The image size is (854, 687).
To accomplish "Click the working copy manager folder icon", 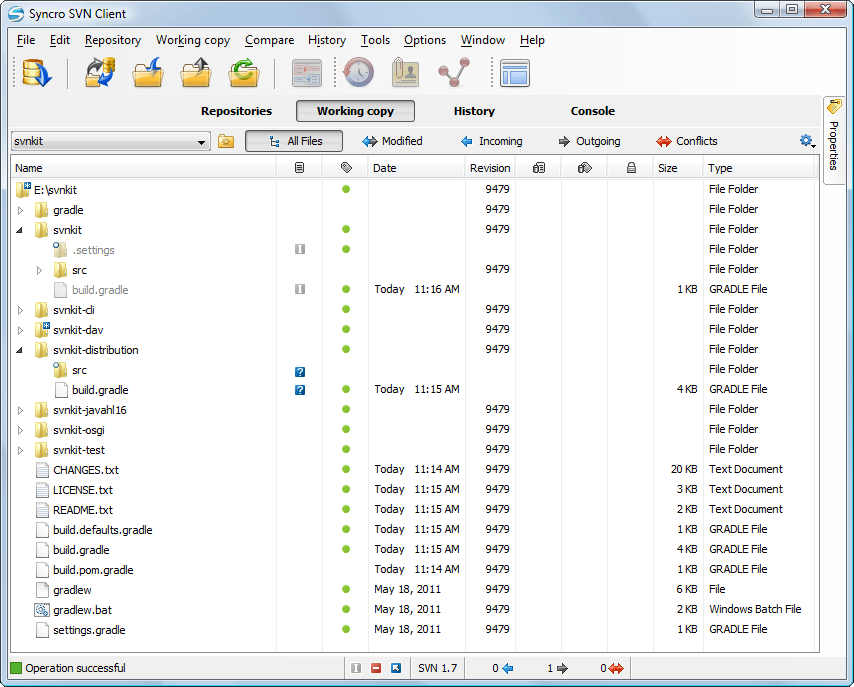I will coord(226,142).
